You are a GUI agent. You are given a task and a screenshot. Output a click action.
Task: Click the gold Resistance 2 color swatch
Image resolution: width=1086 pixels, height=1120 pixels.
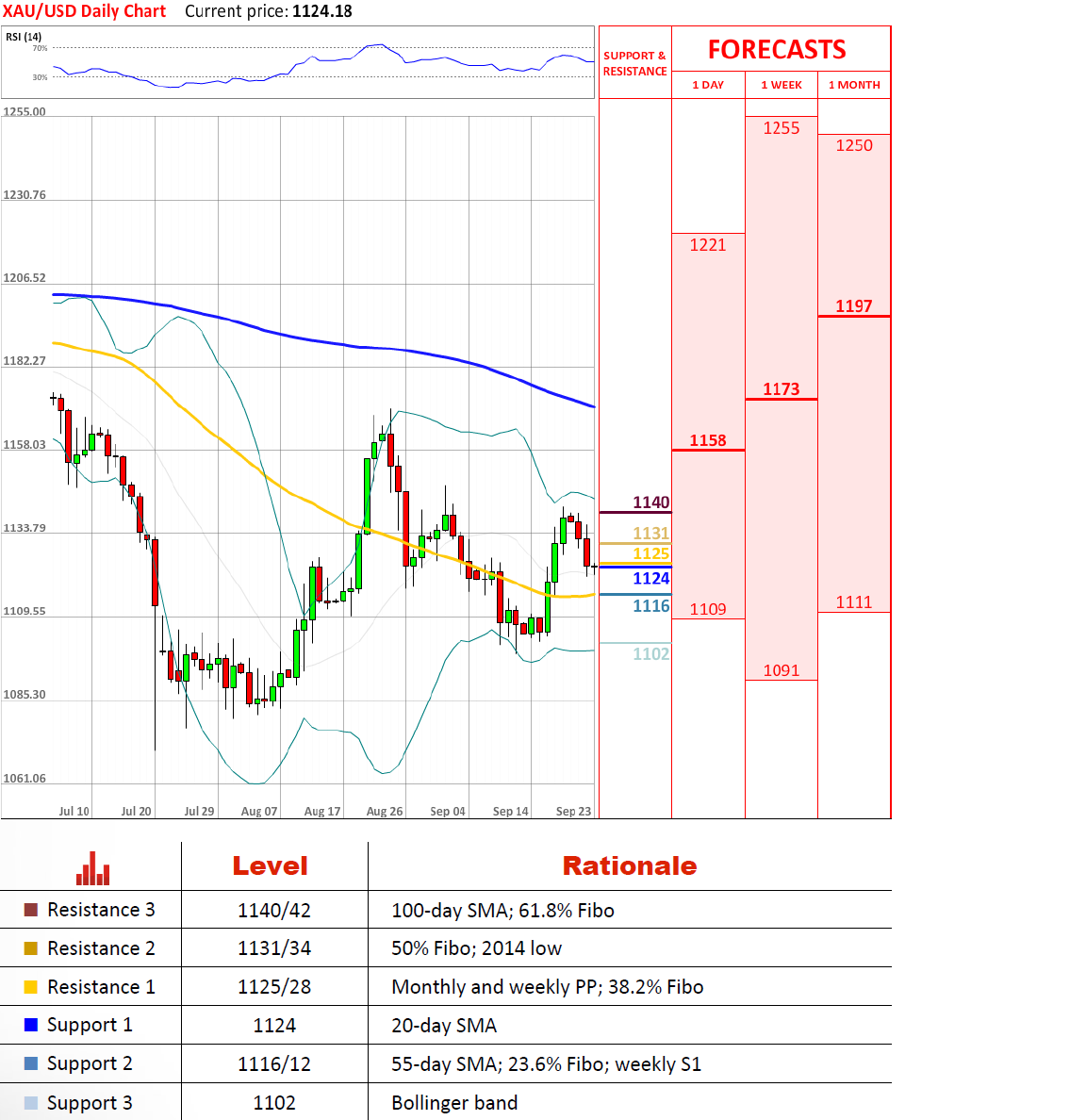click(31, 948)
